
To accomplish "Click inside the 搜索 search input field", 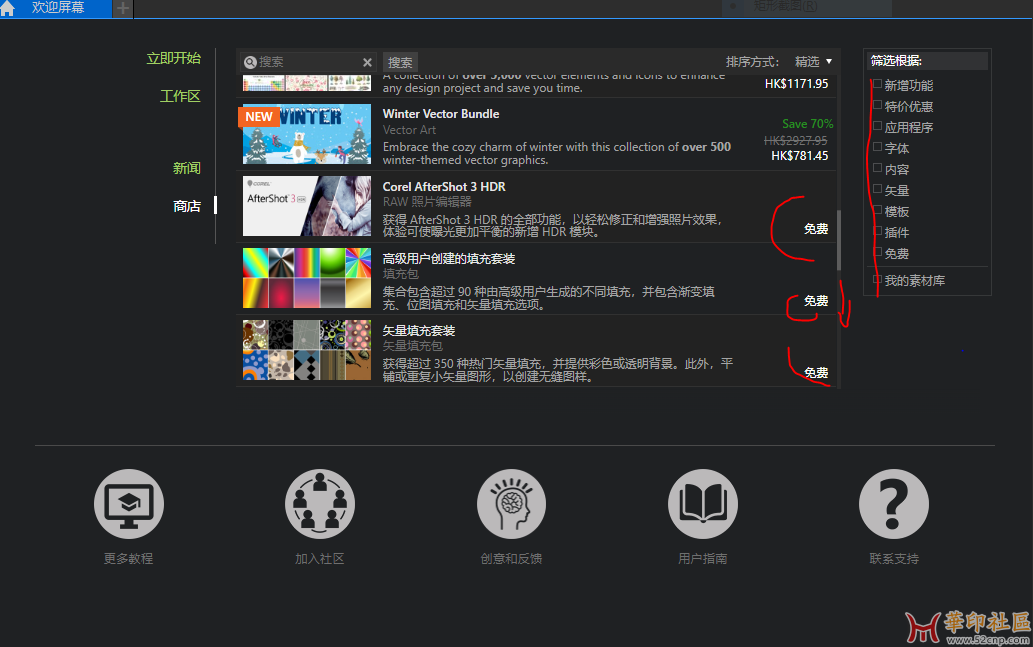I will 308,62.
